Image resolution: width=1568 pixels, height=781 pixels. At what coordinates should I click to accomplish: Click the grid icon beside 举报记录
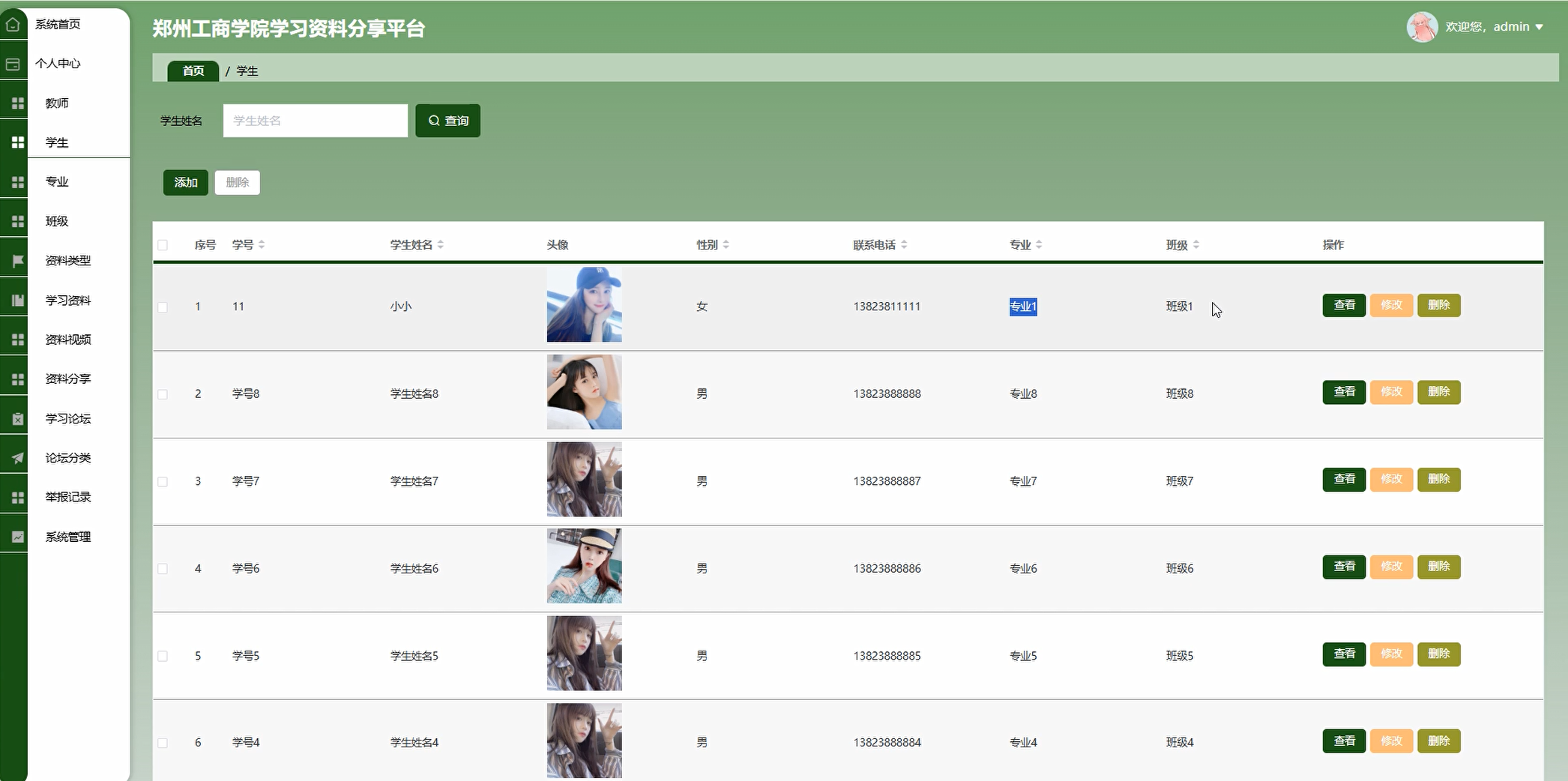pos(18,498)
